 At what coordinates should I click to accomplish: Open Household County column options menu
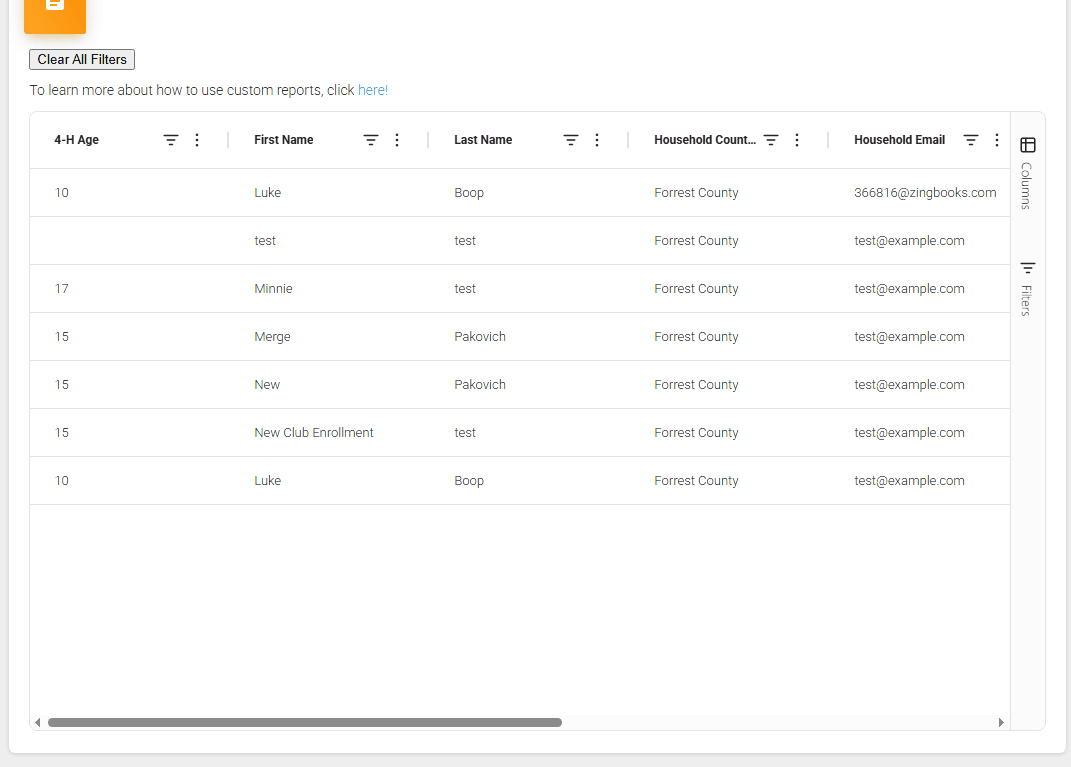[797, 140]
